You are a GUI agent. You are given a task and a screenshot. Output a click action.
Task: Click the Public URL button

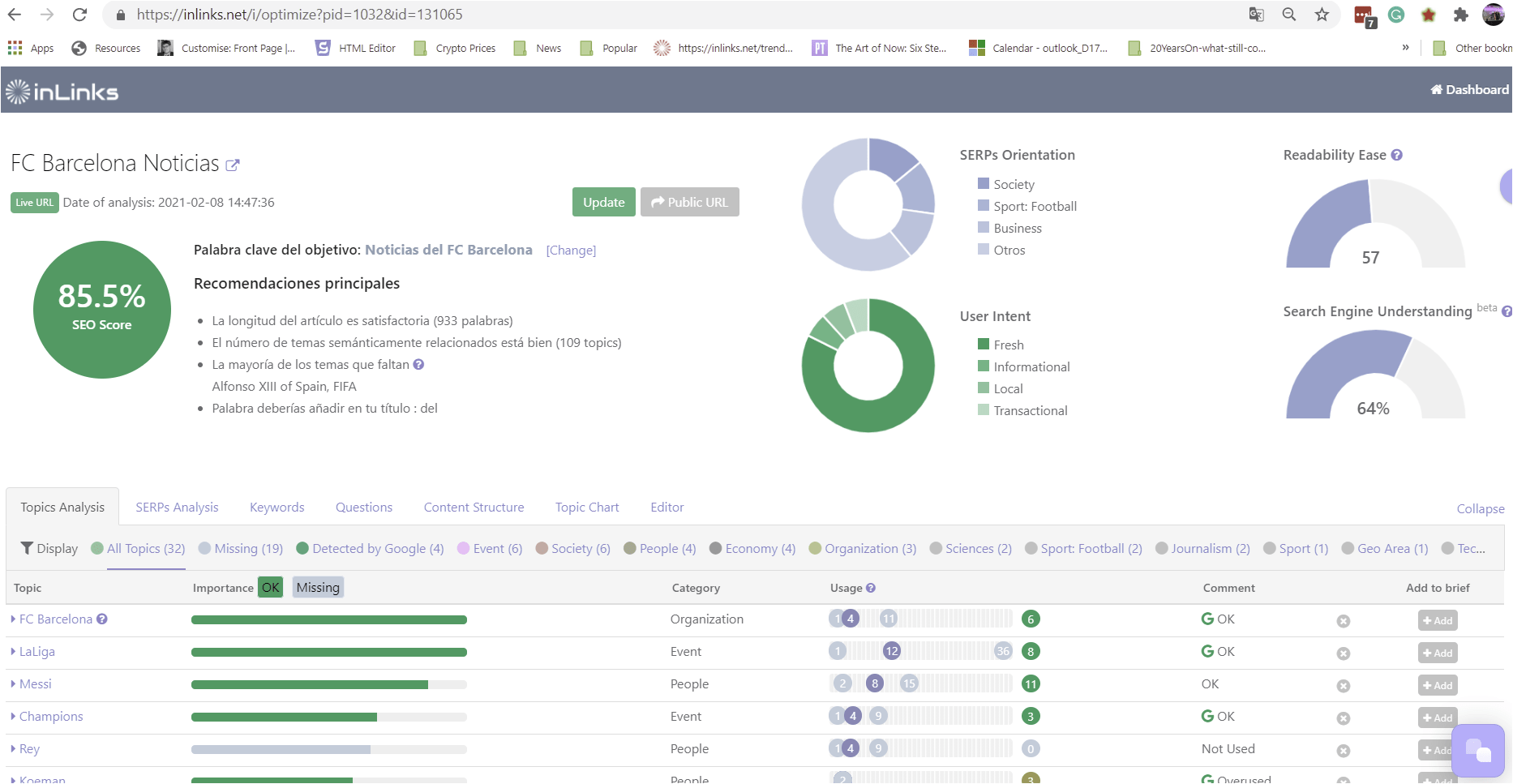pyautogui.click(x=690, y=202)
